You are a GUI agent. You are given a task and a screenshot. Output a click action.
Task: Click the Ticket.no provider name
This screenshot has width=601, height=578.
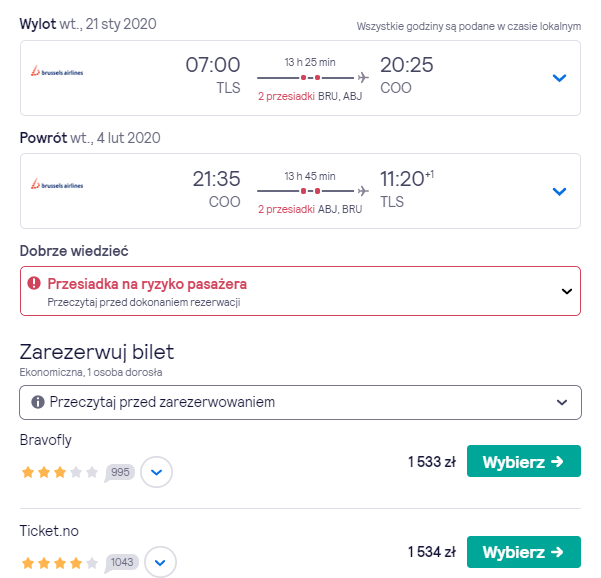click(49, 531)
